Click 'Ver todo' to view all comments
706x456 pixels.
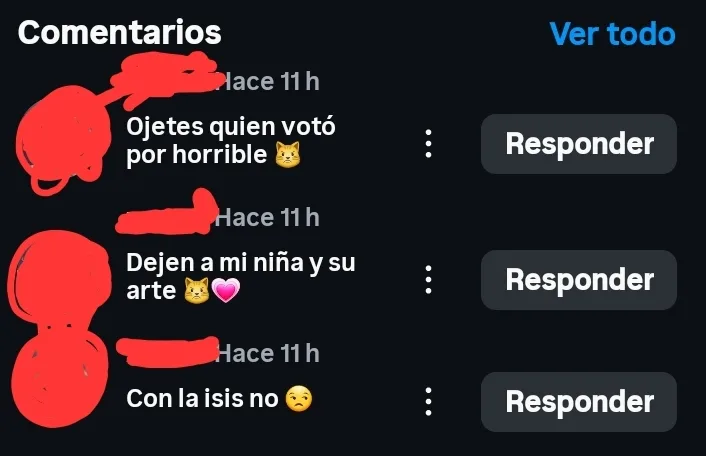612,34
